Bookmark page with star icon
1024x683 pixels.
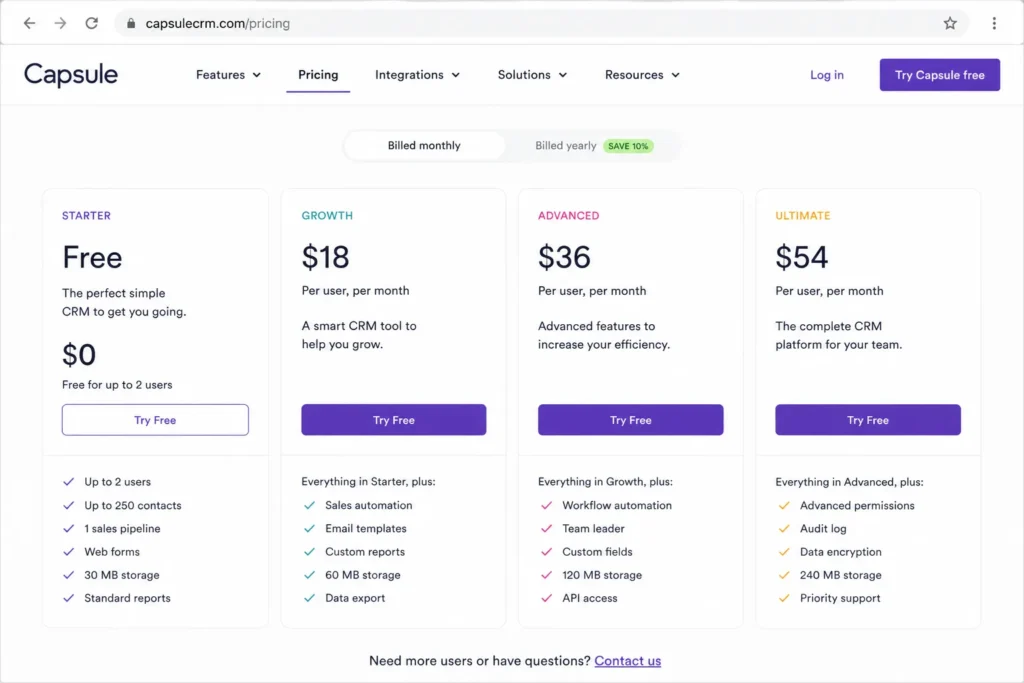tap(950, 24)
